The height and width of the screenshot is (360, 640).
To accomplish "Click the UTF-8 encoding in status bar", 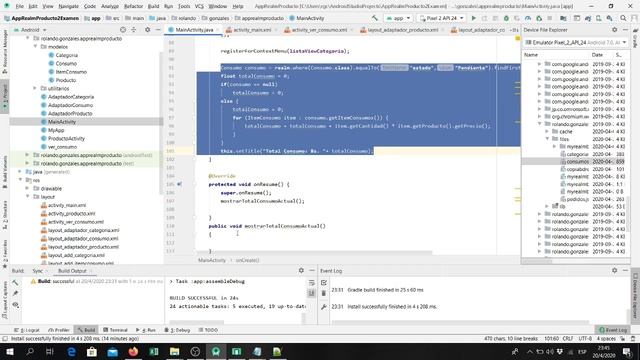I will [x=585, y=339].
